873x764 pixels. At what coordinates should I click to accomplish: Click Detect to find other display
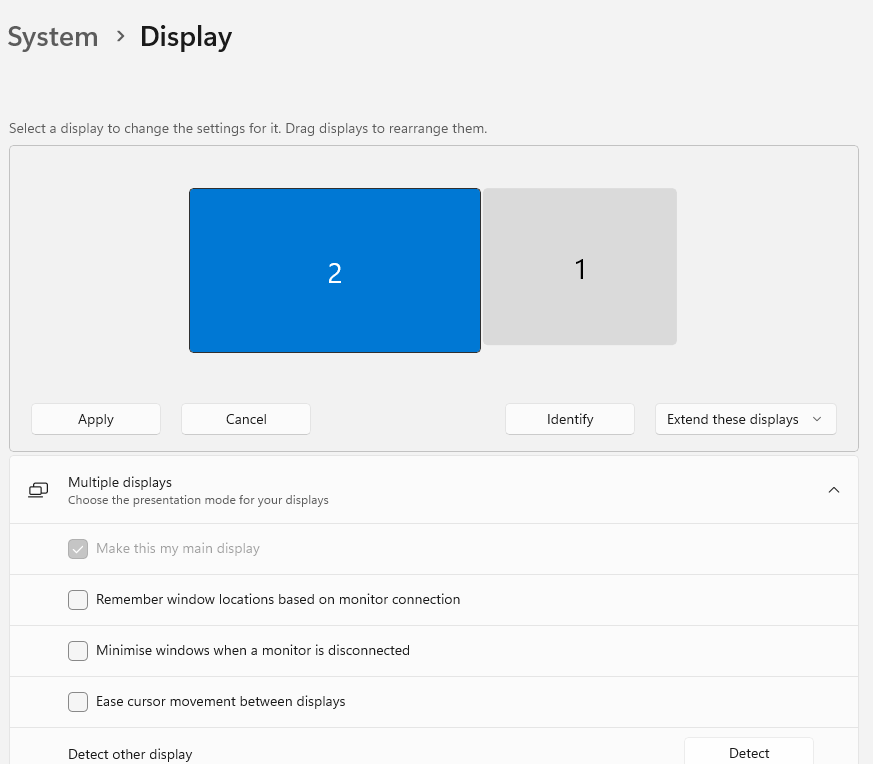click(x=748, y=752)
